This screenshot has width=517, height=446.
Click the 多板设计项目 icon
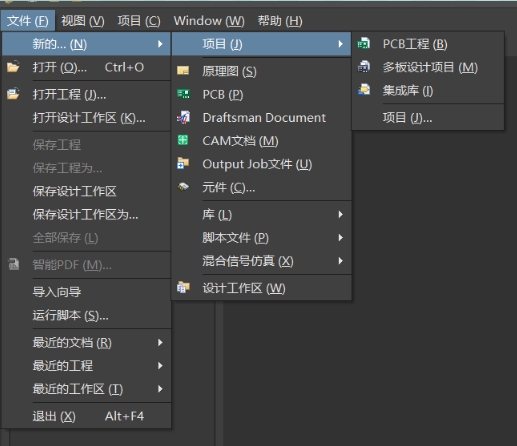(x=364, y=67)
